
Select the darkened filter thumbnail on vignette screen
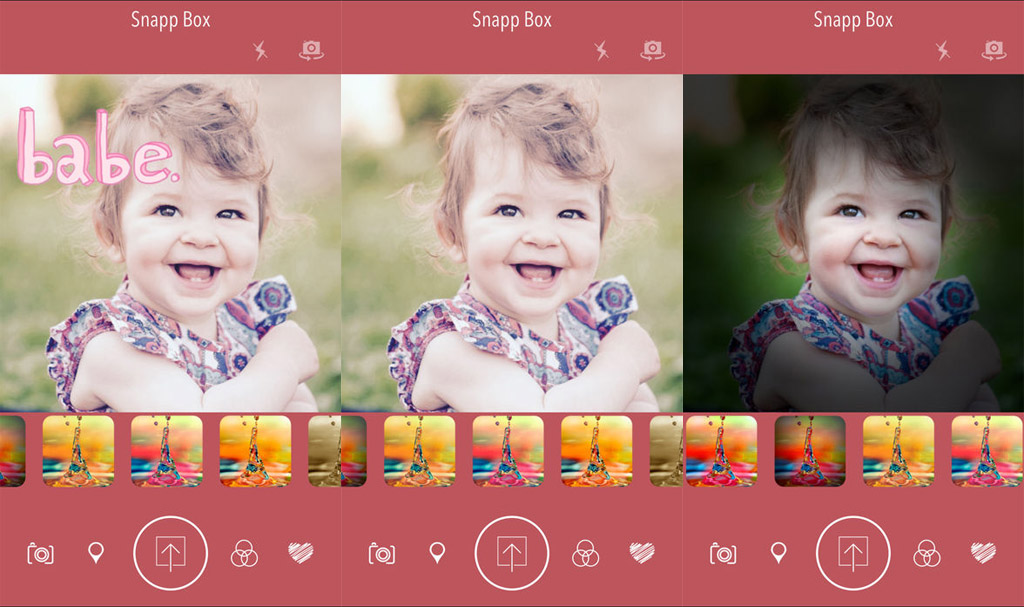[x=809, y=451]
